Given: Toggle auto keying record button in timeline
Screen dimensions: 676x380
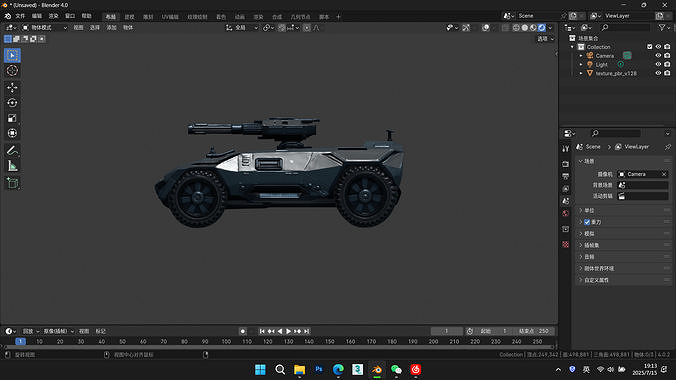Looking at the screenshot, I should click(243, 331).
